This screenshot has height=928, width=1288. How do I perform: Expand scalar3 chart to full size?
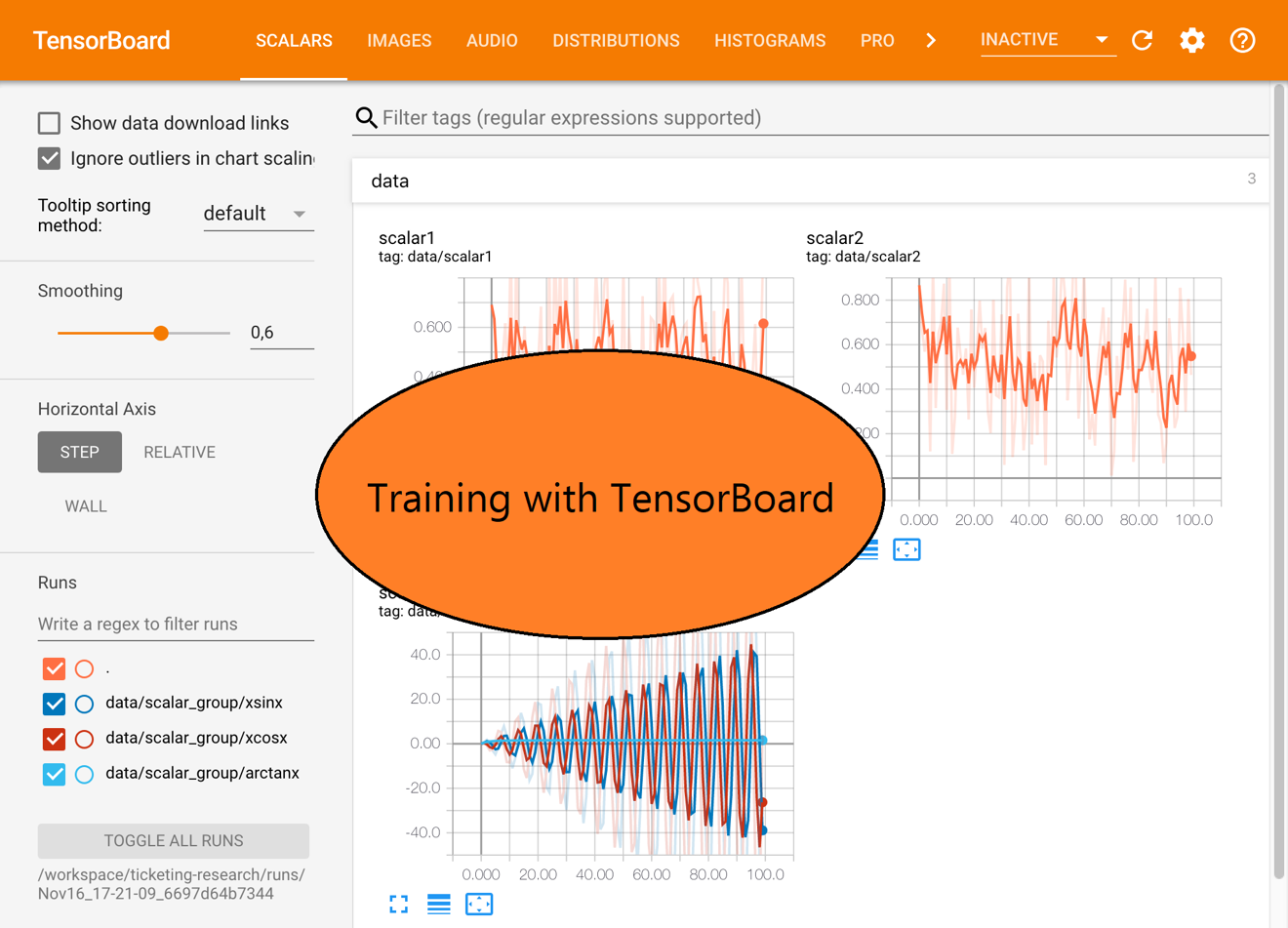click(398, 904)
